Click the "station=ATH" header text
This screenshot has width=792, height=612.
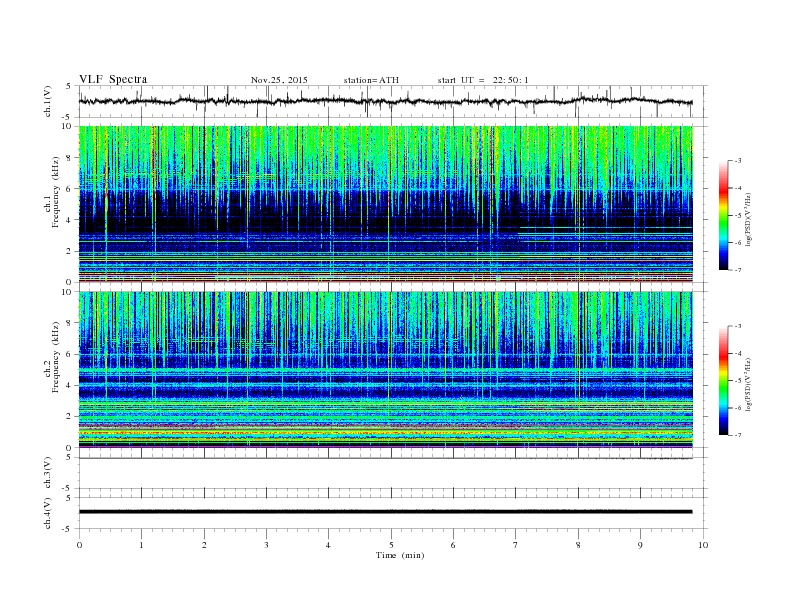(x=371, y=80)
